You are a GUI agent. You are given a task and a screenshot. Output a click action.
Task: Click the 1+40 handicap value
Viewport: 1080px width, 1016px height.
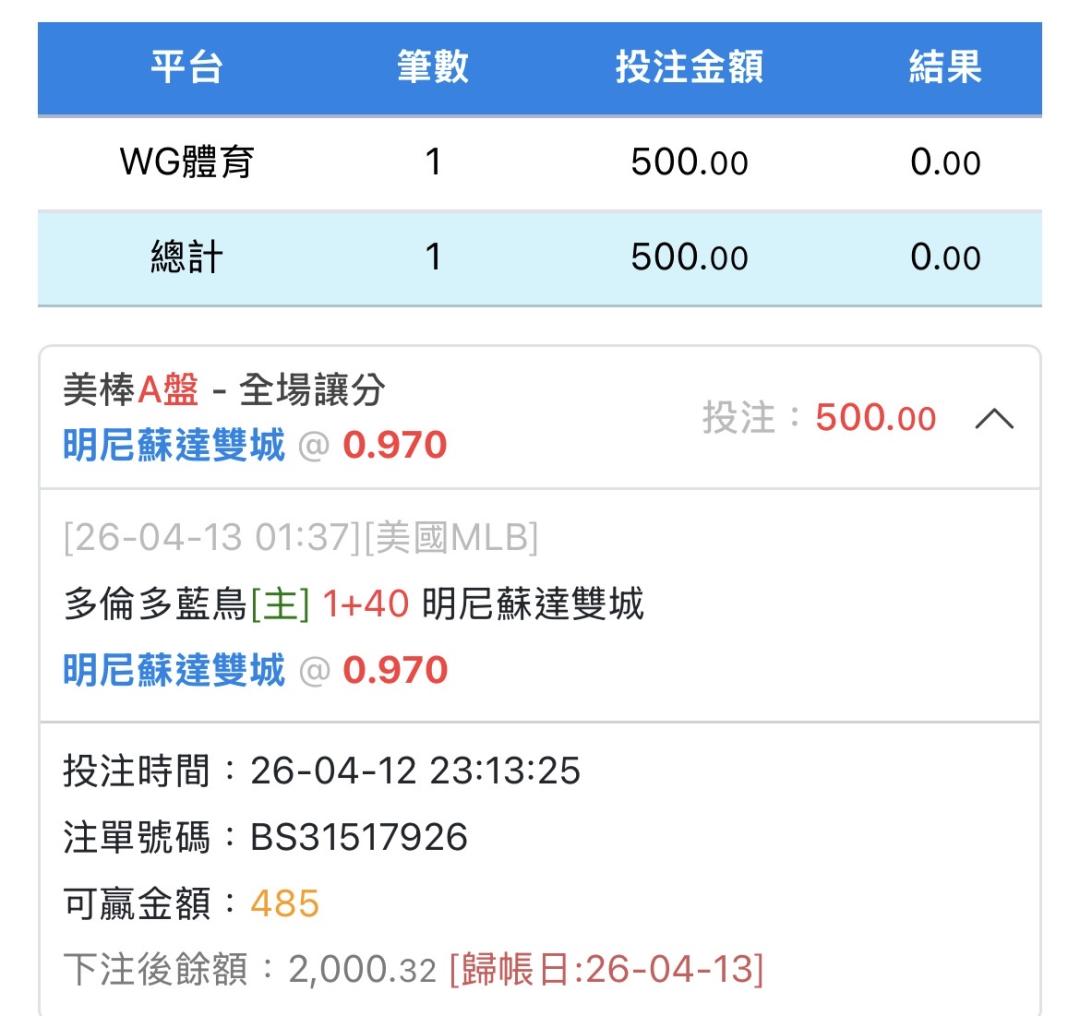(365, 605)
